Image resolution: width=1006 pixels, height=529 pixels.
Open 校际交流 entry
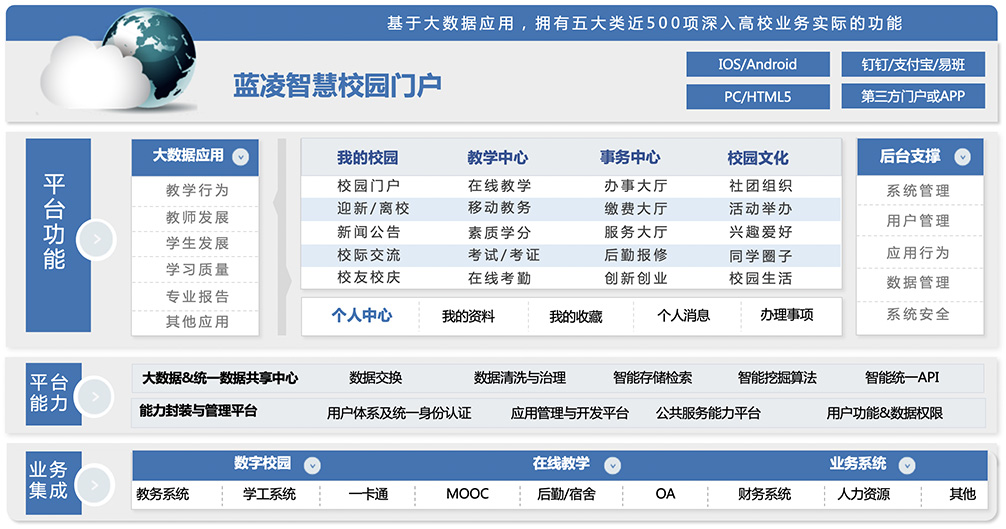pyautogui.click(x=368, y=255)
